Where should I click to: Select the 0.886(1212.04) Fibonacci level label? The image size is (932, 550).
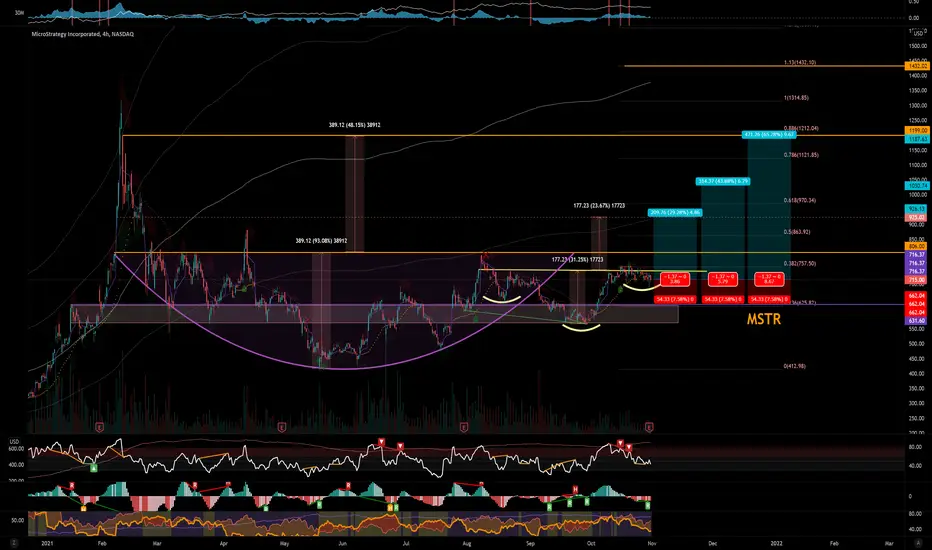(x=801, y=128)
